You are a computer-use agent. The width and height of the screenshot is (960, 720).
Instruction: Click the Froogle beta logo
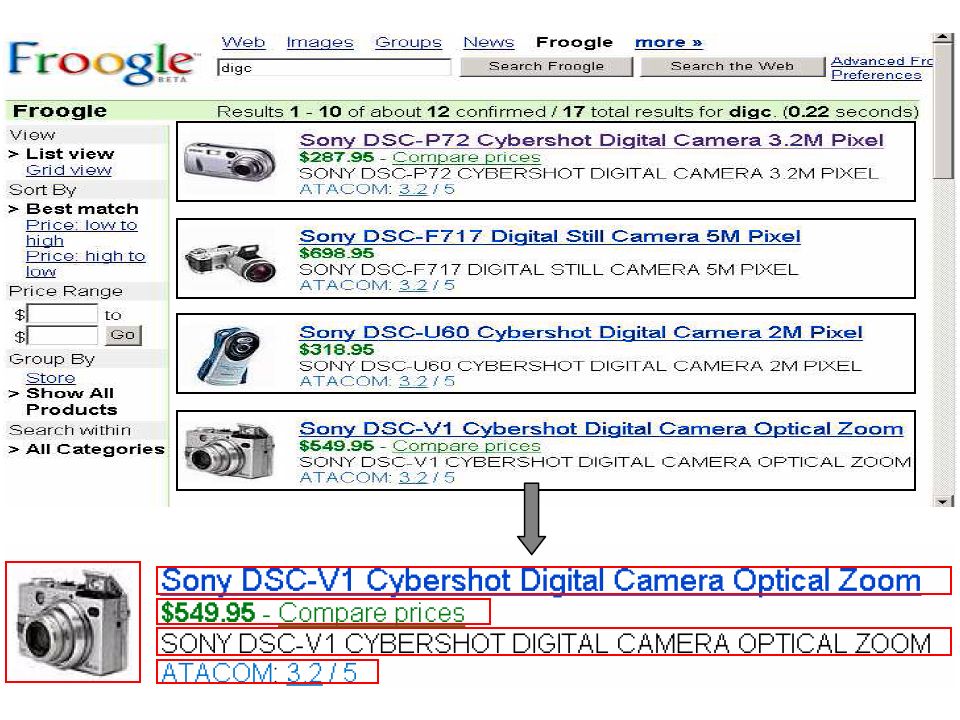click(x=102, y=62)
